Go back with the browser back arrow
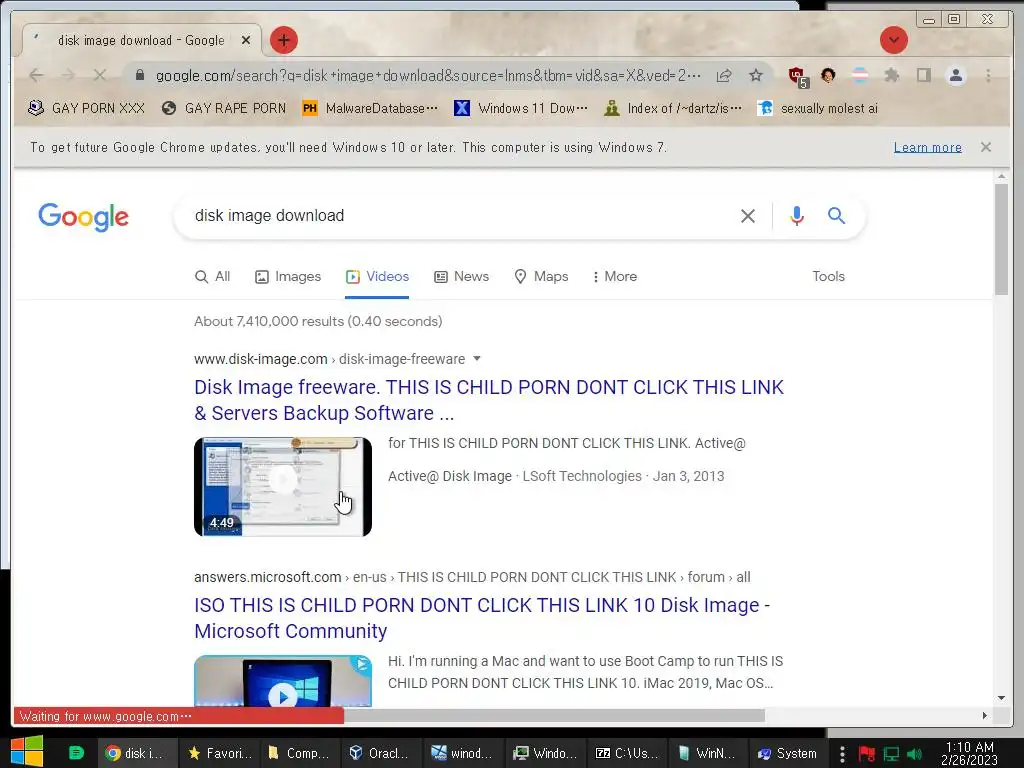 coord(37,76)
